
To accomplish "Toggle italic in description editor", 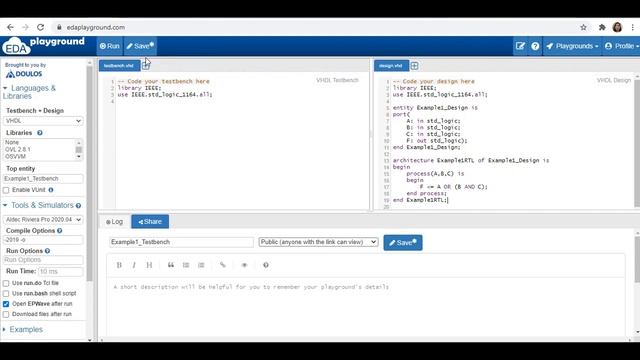I will click(134, 265).
